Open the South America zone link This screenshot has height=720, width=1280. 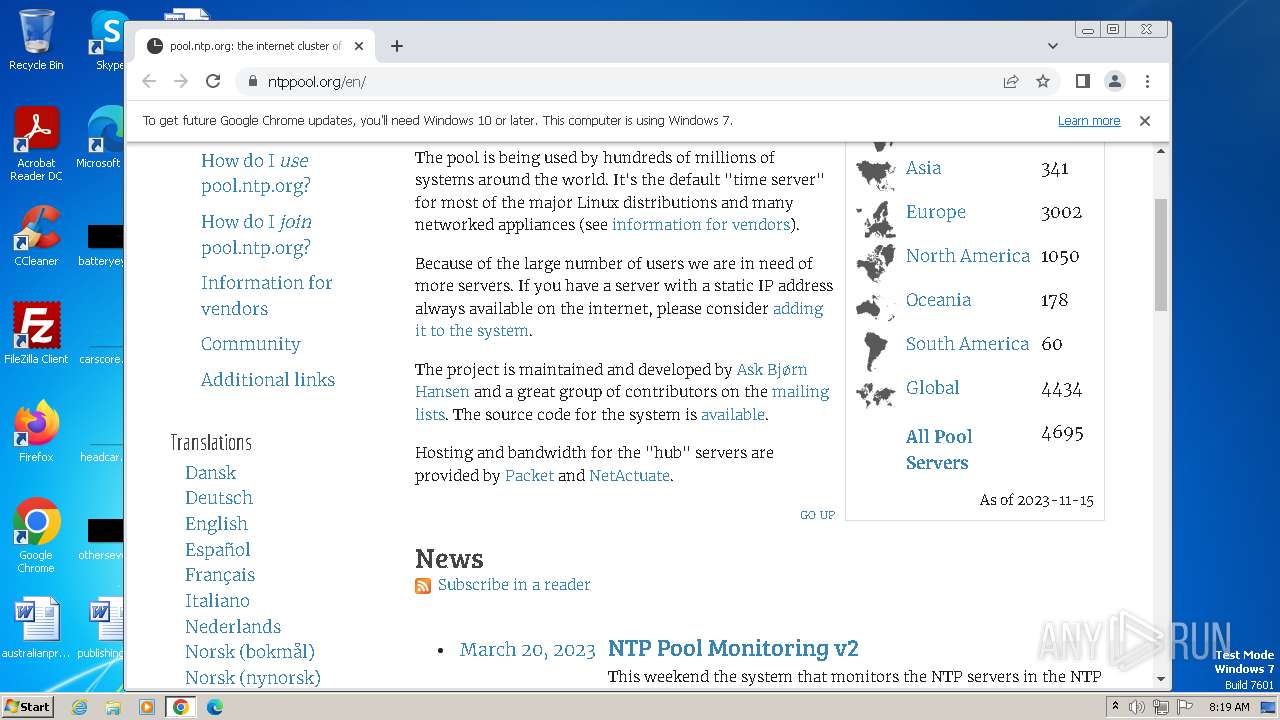pyautogui.click(x=967, y=344)
